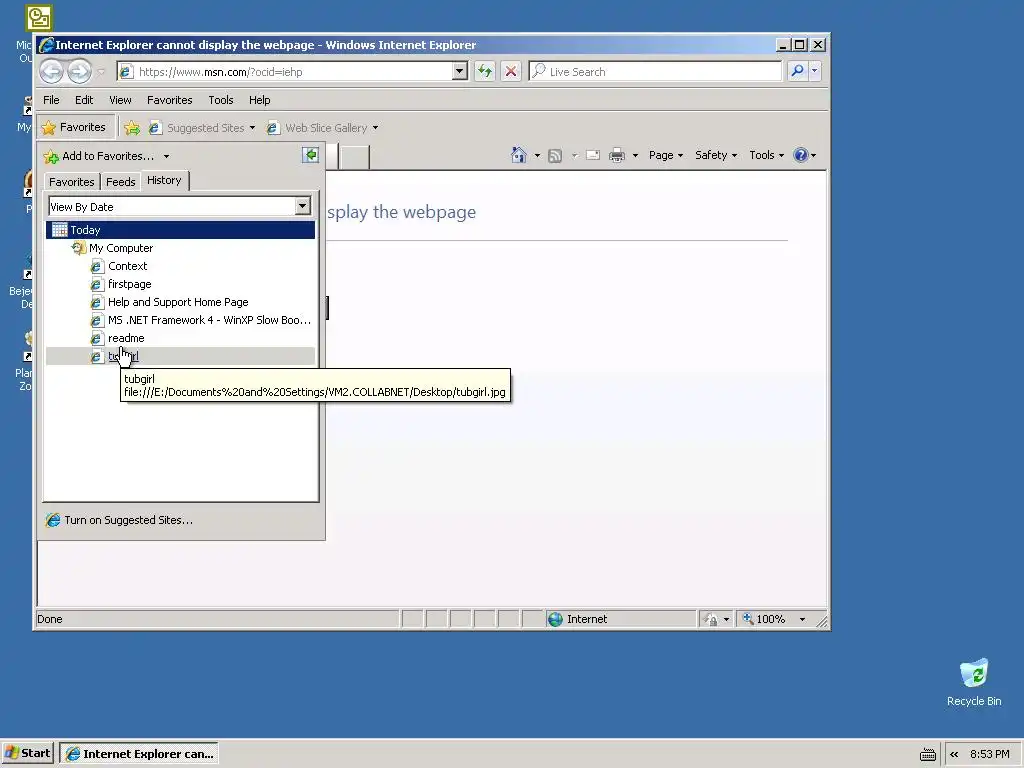This screenshot has width=1024, height=768.
Task: Open the Edit menu
Action: tap(84, 100)
